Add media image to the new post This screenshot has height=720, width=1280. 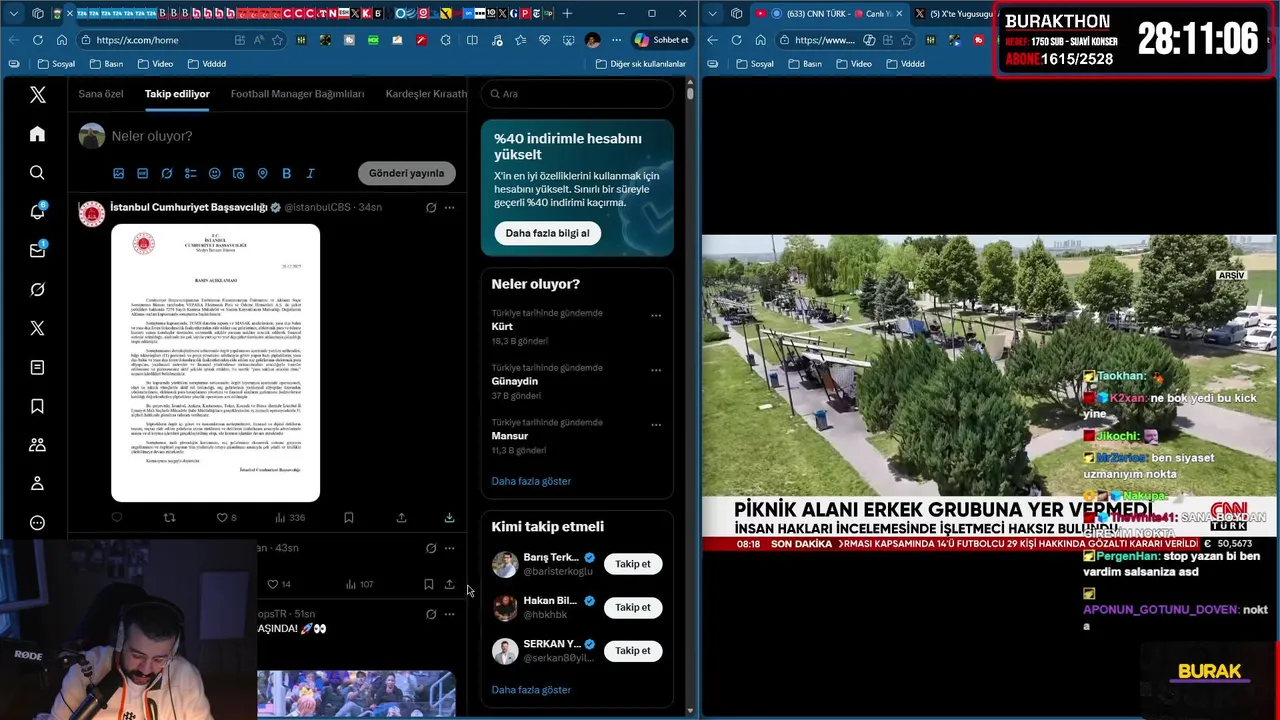click(x=118, y=173)
